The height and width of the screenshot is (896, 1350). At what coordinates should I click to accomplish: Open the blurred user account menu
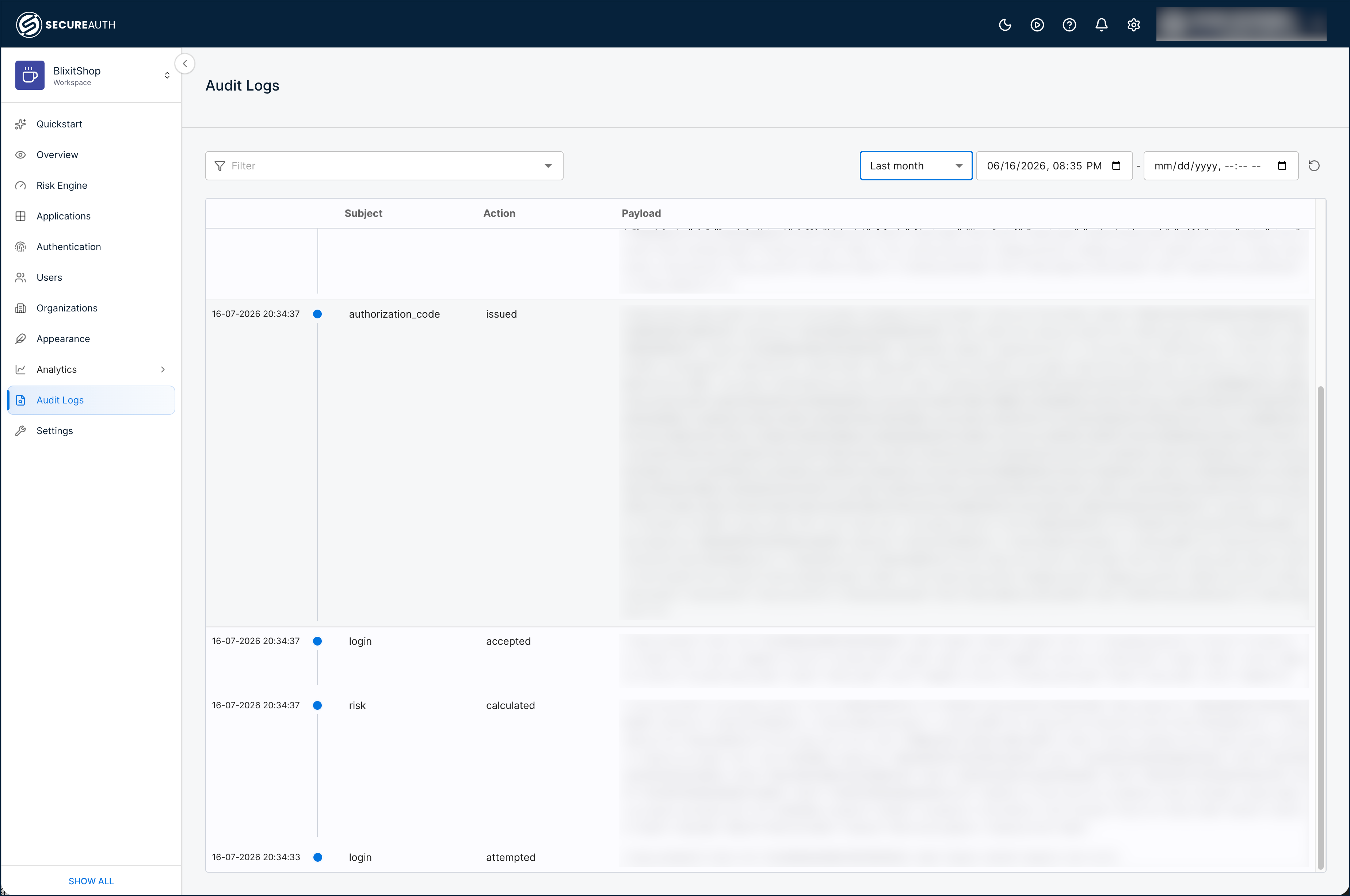(1241, 24)
